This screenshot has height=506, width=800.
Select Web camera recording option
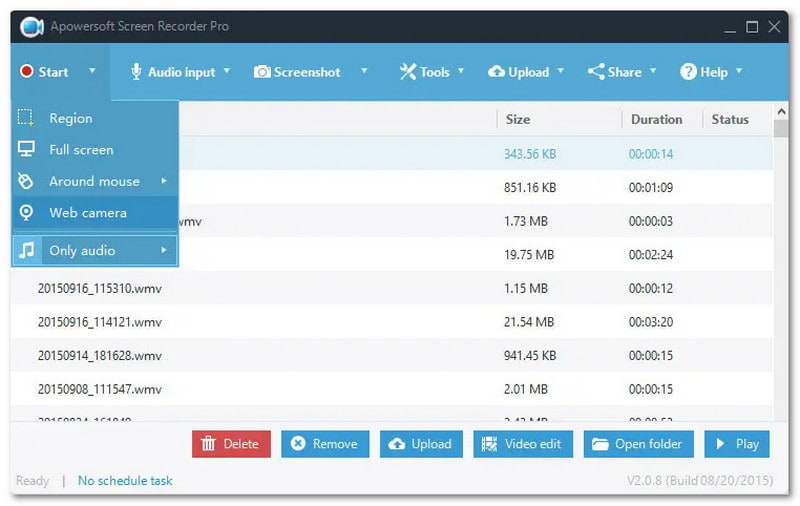click(x=95, y=212)
